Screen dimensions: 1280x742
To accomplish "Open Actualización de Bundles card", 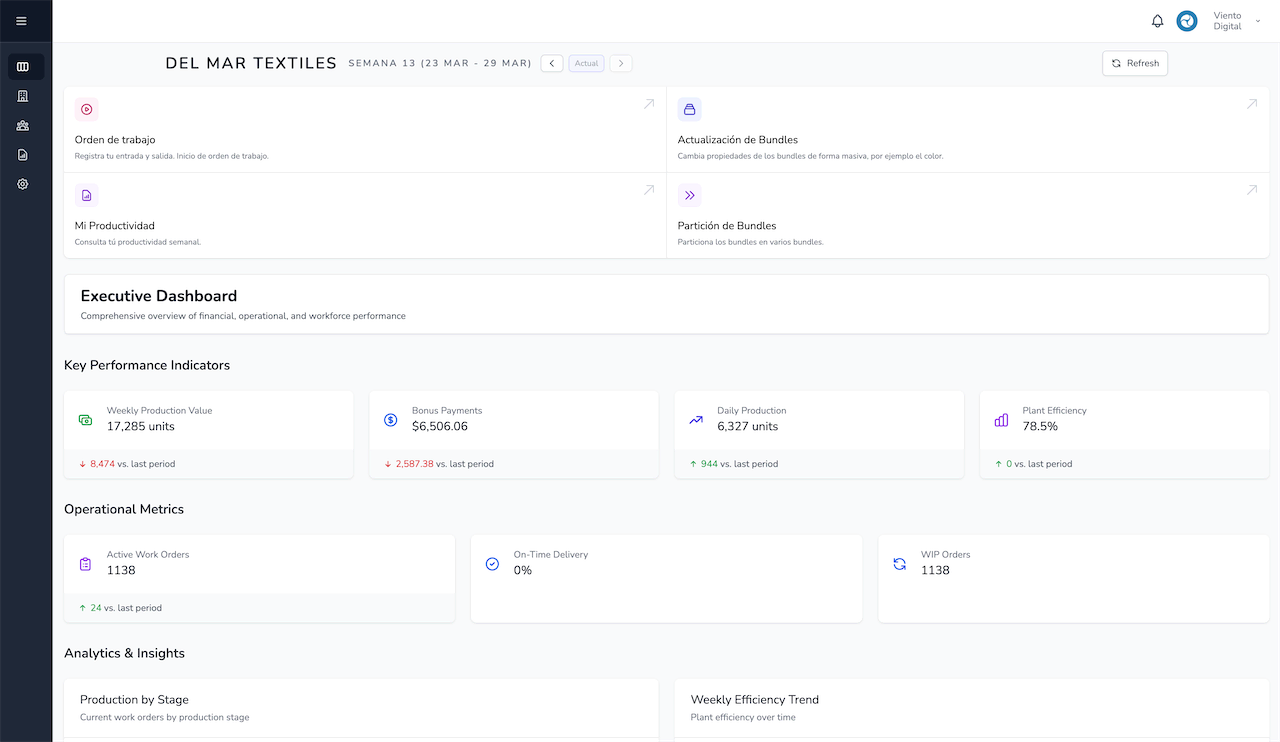I will 967,130.
